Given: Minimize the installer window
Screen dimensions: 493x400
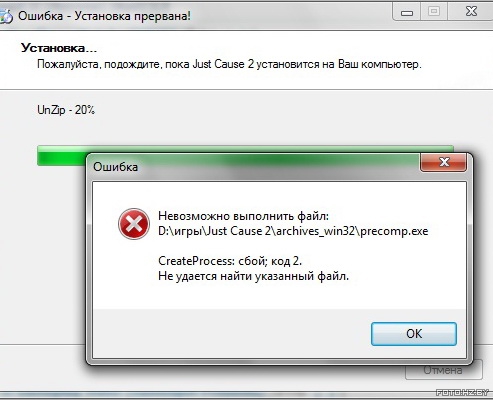Looking at the screenshot, I should 407,12.
